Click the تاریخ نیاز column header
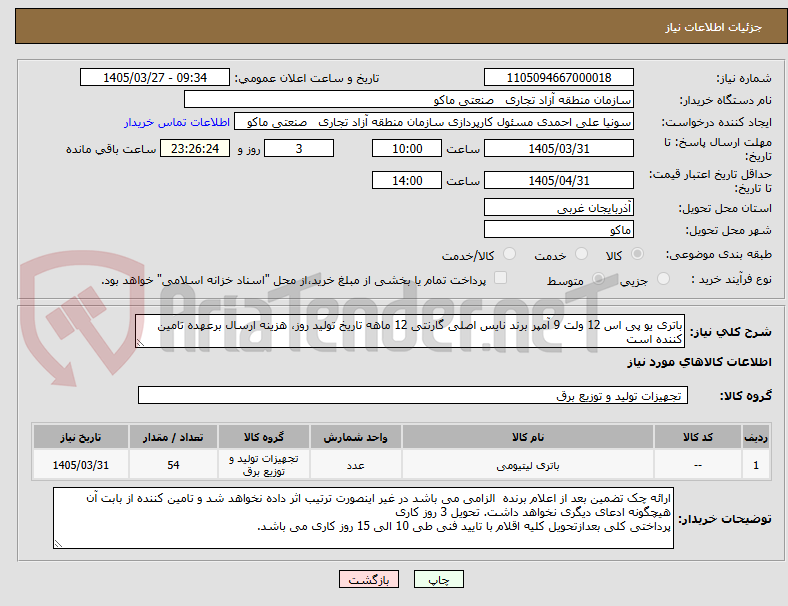788x606 pixels. click(81, 437)
